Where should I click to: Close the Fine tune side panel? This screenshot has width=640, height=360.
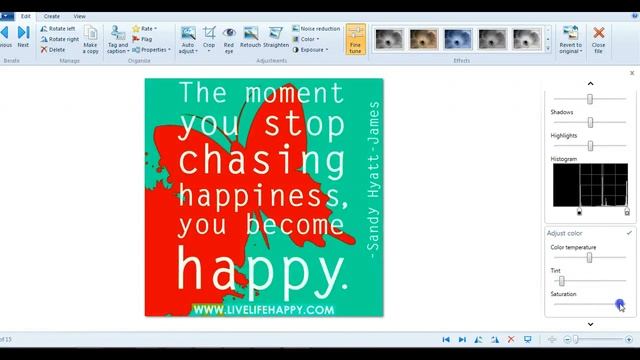(x=632, y=73)
